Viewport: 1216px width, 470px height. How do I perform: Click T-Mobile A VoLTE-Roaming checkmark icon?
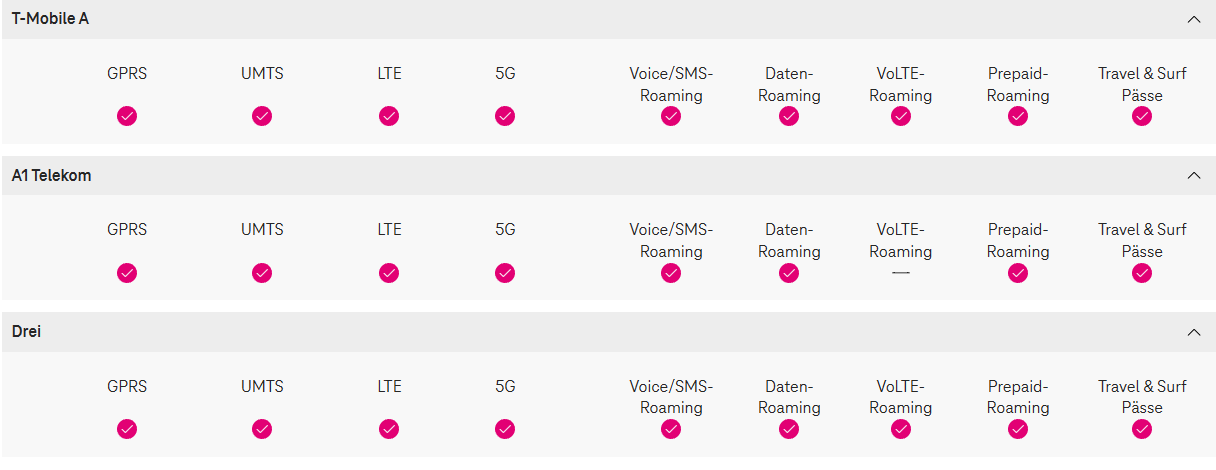[x=901, y=116]
